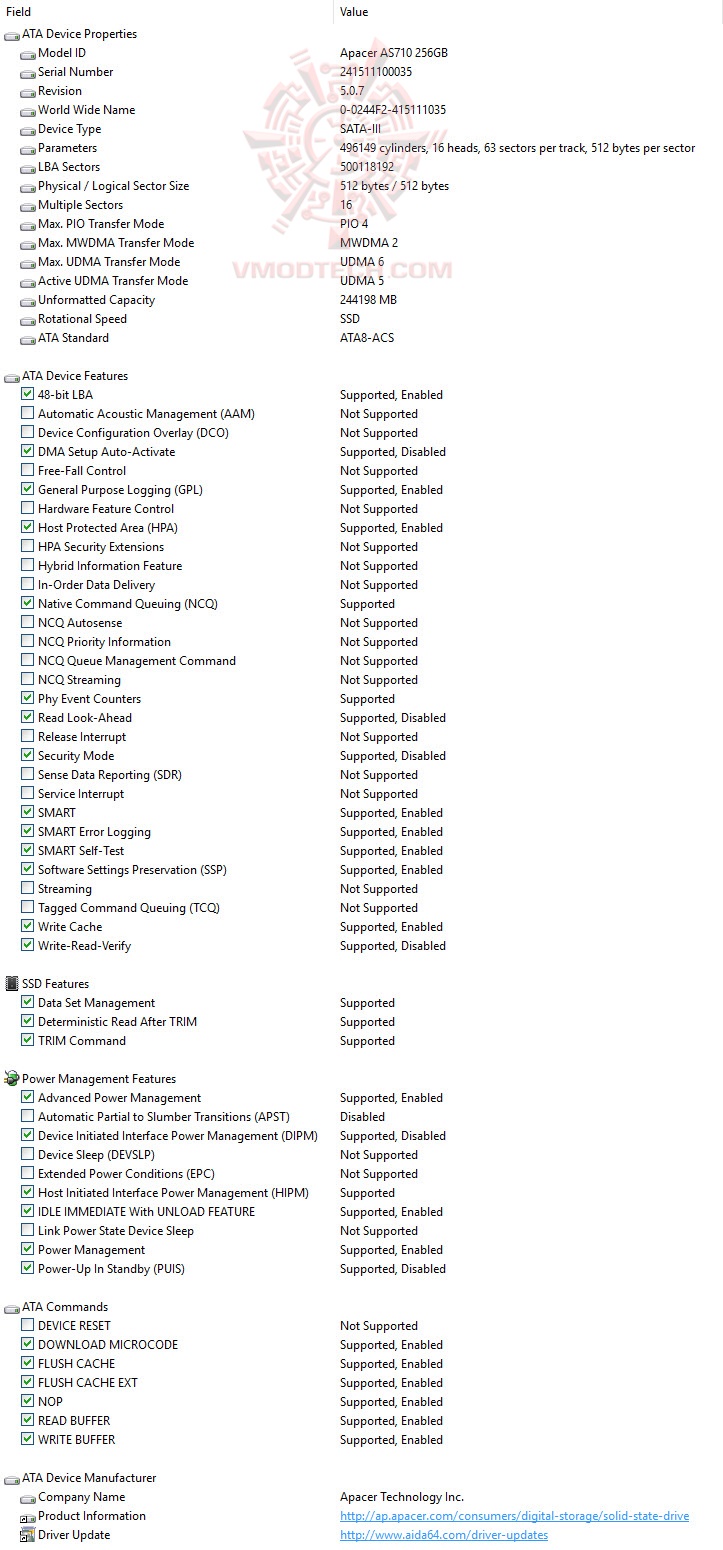Screen dimensions: 723x1550
Task: Toggle the DEVICE RESET checkbox
Action: pos(28,1326)
